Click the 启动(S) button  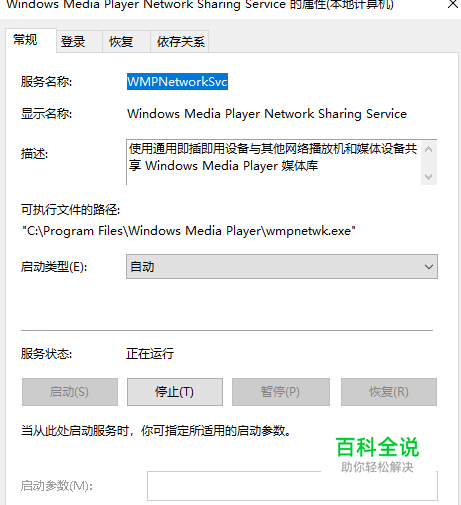coord(70,392)
